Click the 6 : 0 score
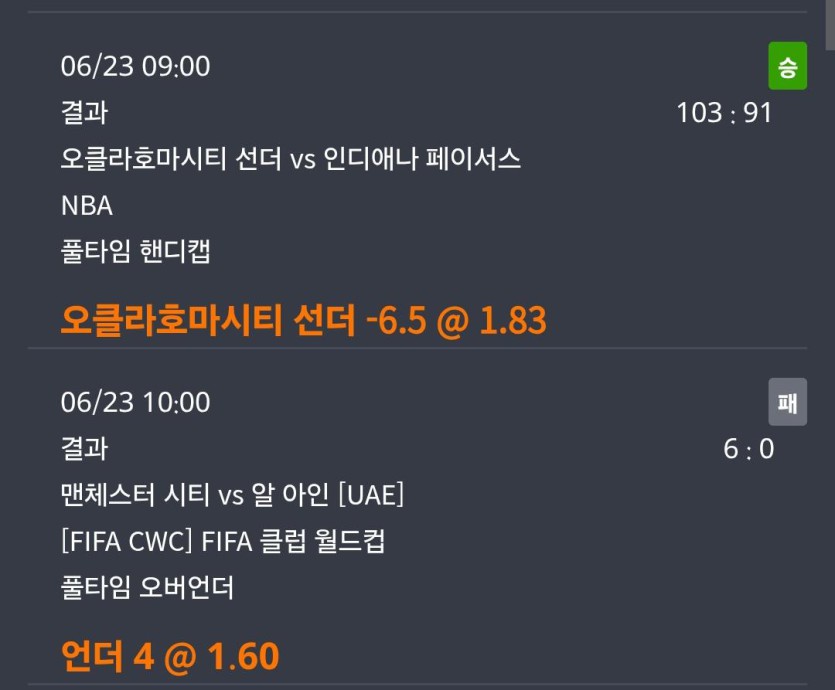The image size is (835, 690). (748, 449)
